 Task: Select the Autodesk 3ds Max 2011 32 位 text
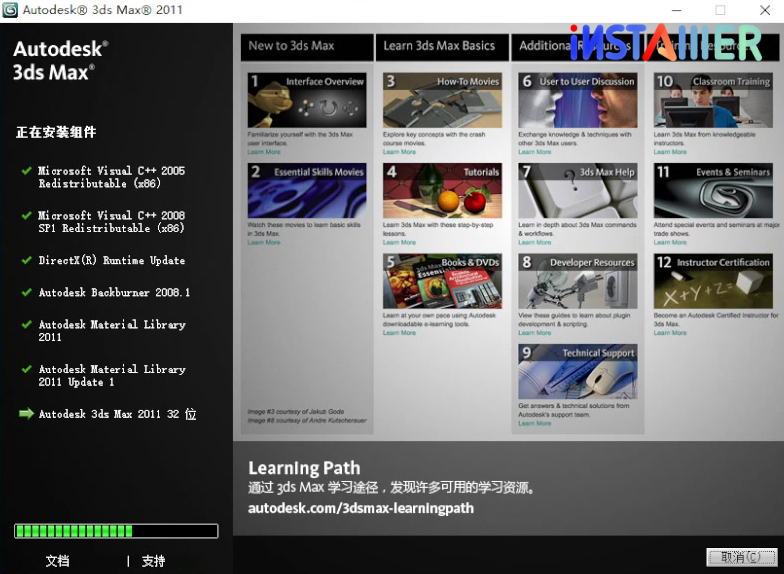118,414
